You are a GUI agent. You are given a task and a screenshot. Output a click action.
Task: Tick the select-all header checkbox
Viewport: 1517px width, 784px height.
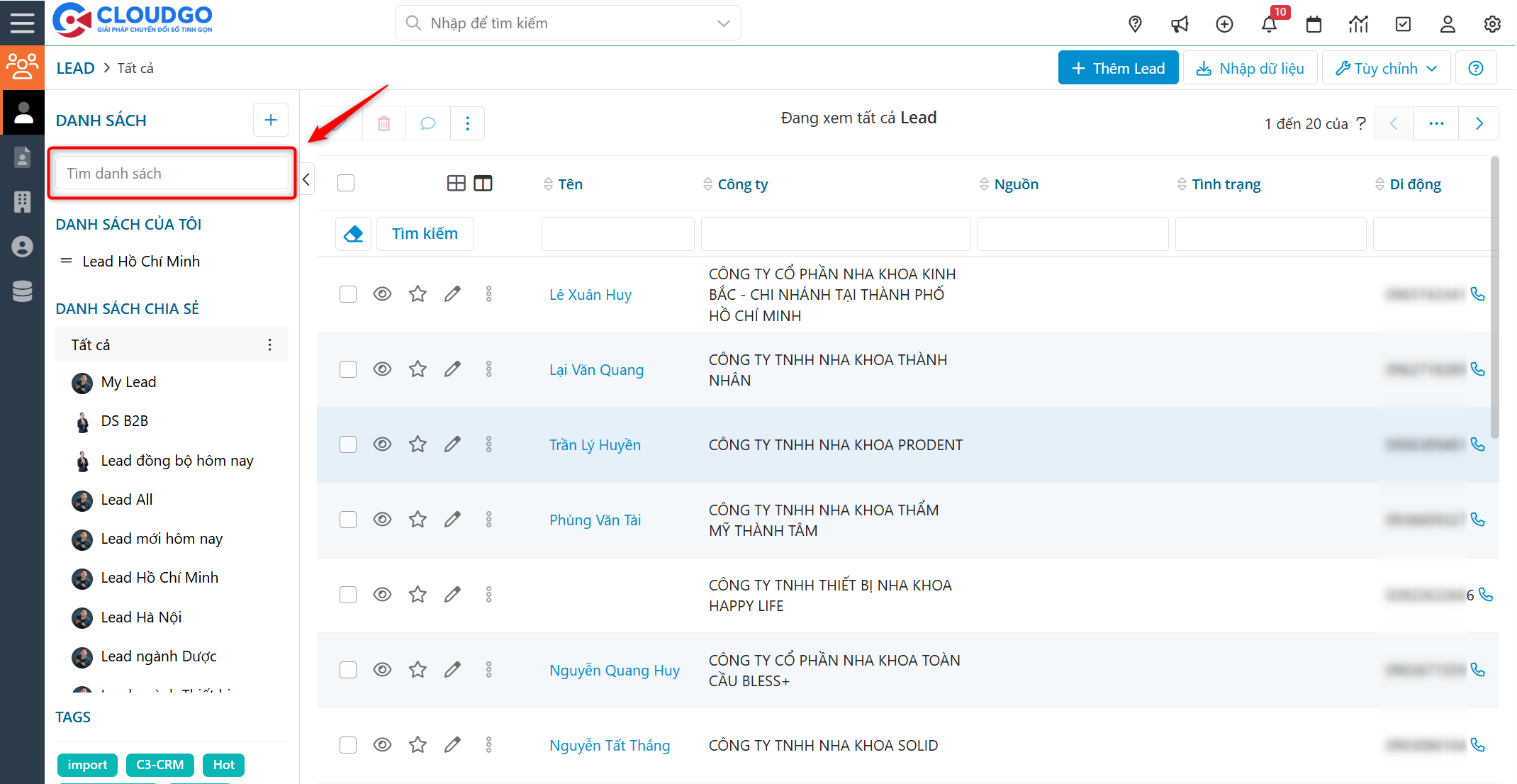coord(346,184)
